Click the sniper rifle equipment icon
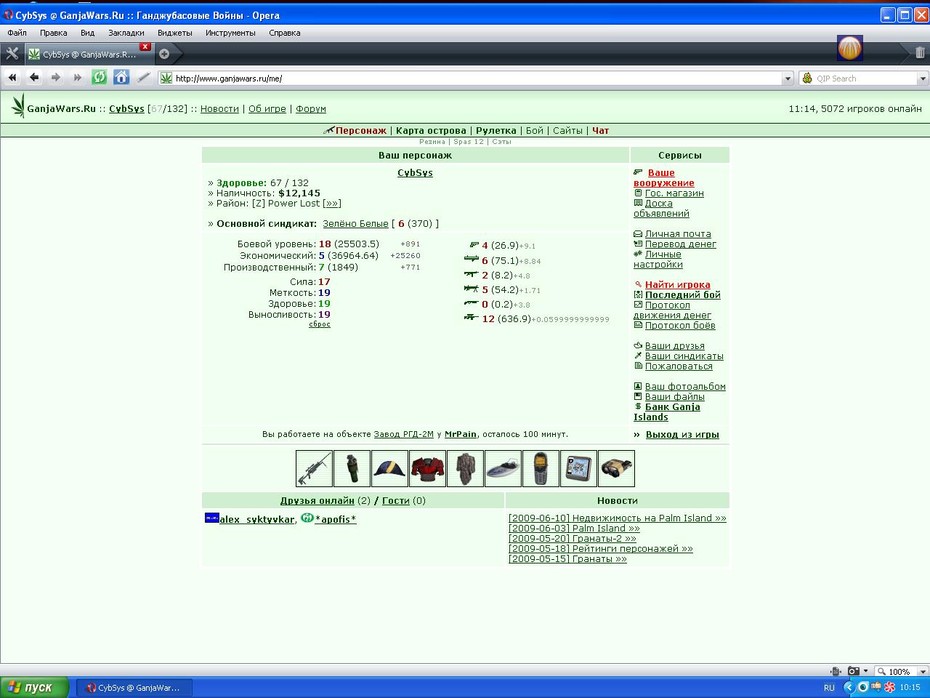 [x=314, y=468]
